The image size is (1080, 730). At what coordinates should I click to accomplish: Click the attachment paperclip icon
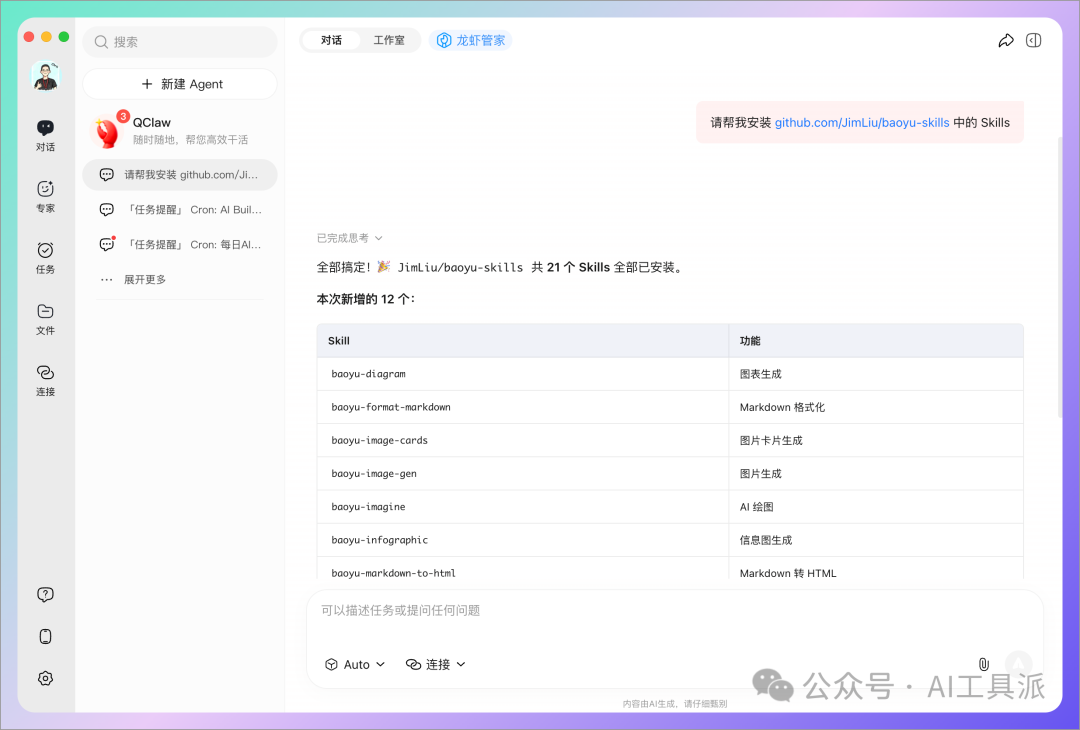984,664
